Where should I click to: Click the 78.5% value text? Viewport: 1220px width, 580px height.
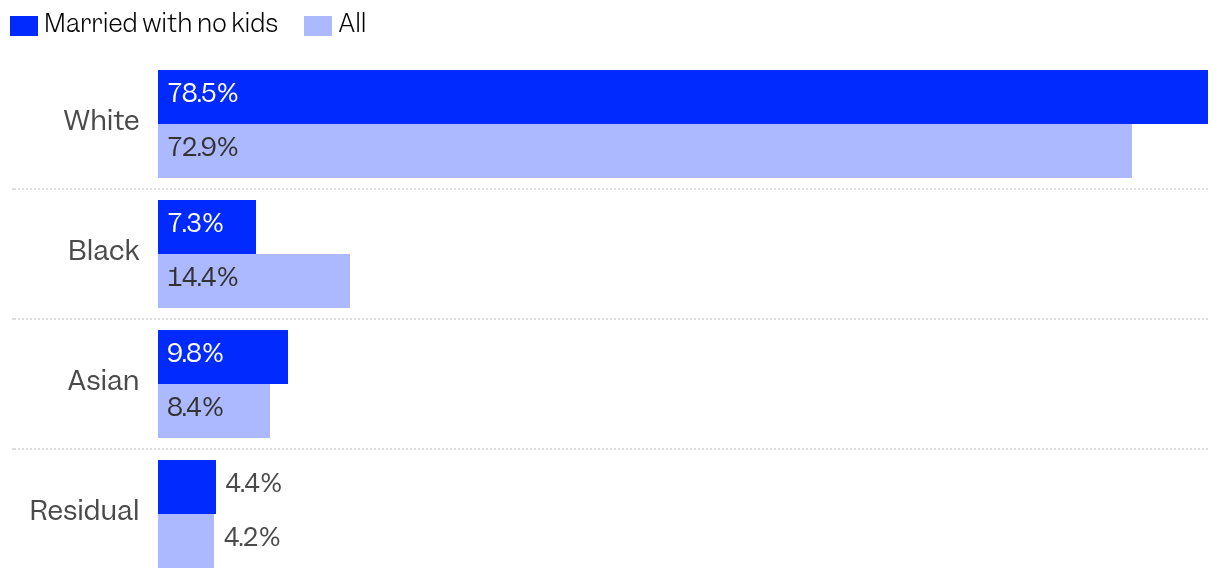click(203, 94)
